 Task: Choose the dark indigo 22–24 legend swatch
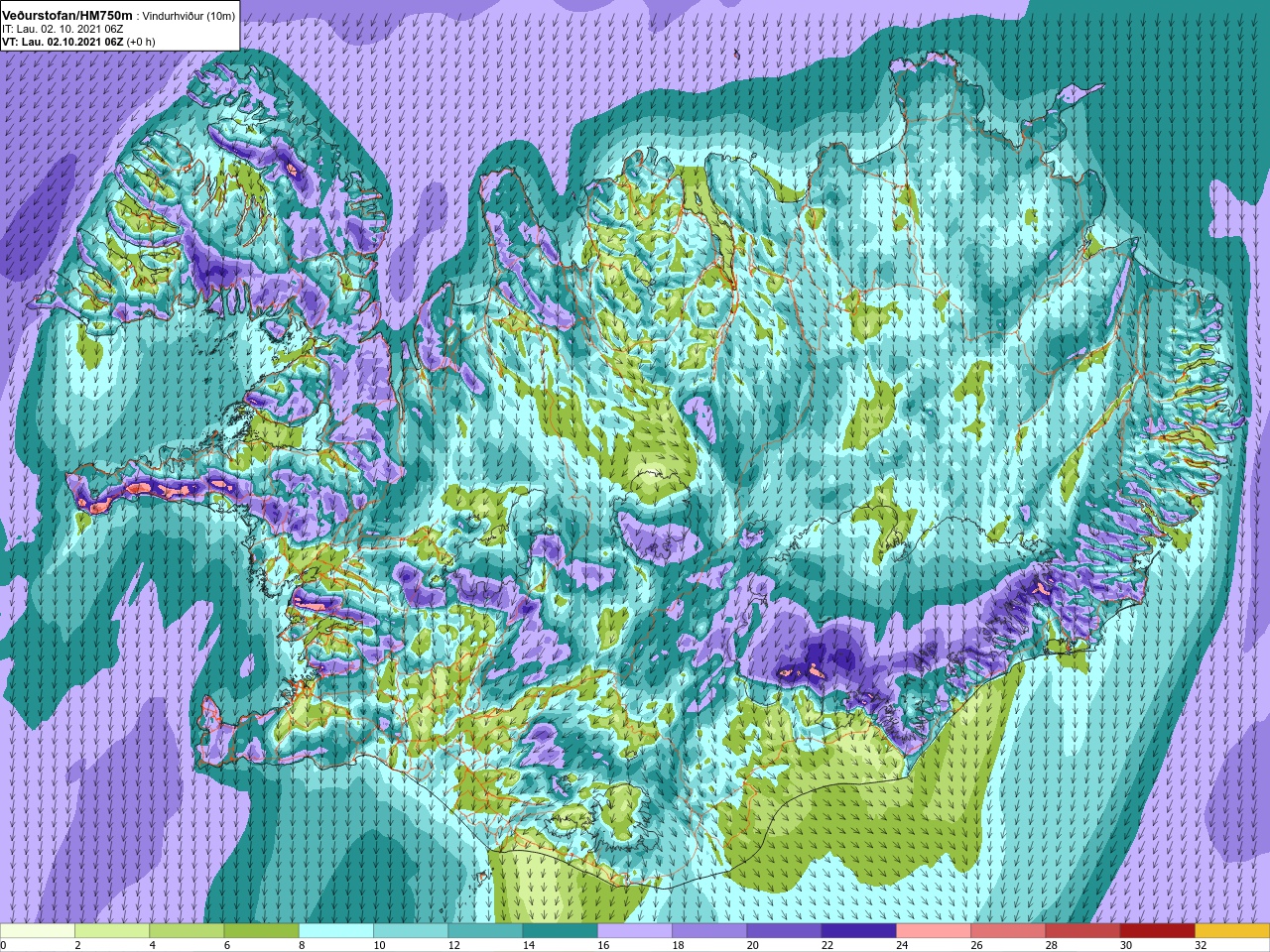click(859, 931)
